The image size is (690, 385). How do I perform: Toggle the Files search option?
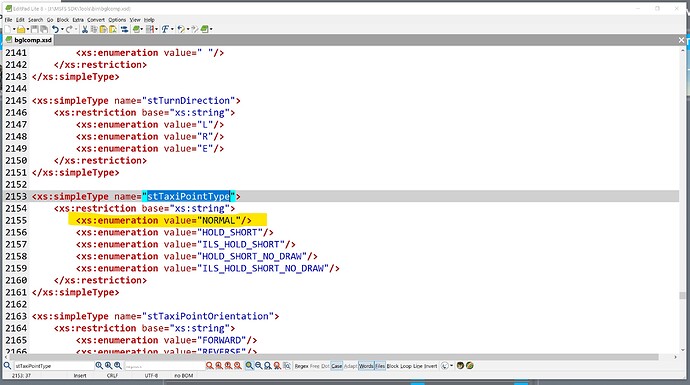(380, 366)
